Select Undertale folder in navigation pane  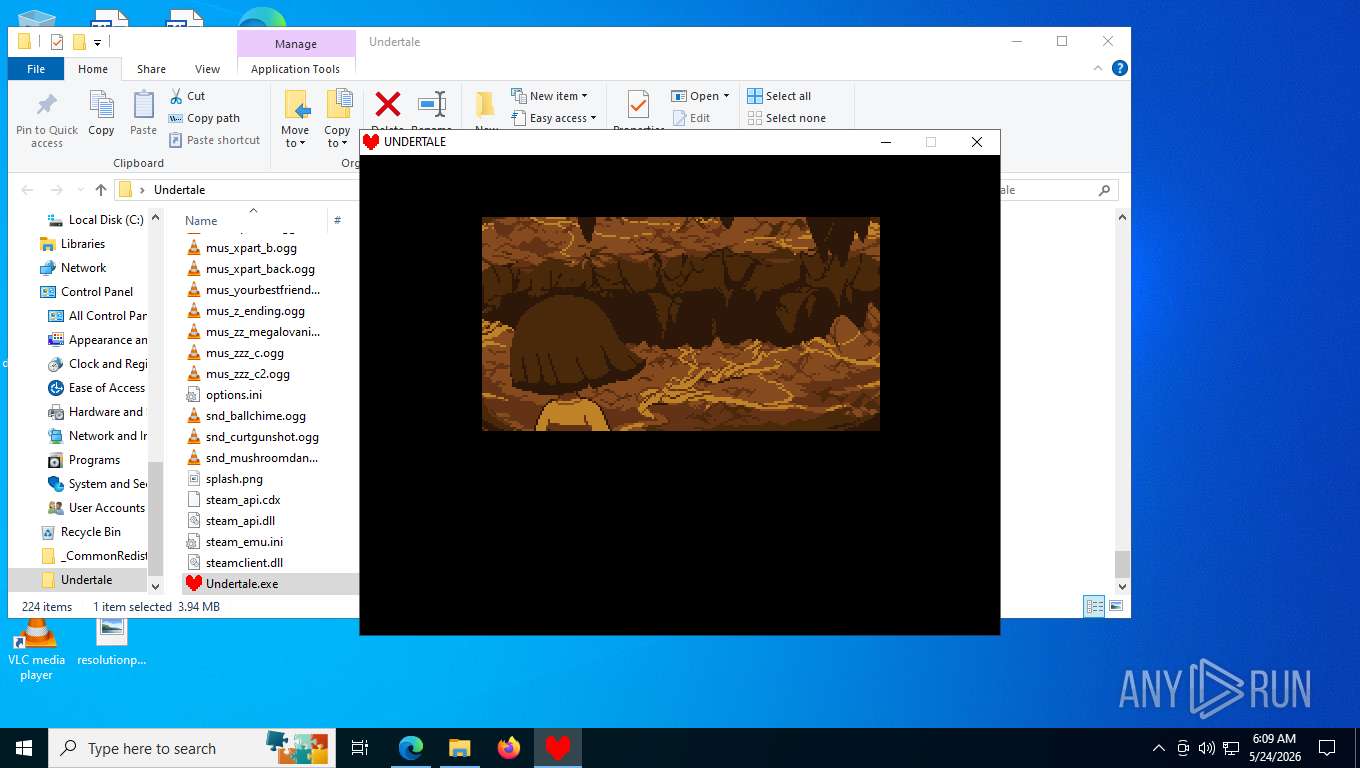coord(76,580)
